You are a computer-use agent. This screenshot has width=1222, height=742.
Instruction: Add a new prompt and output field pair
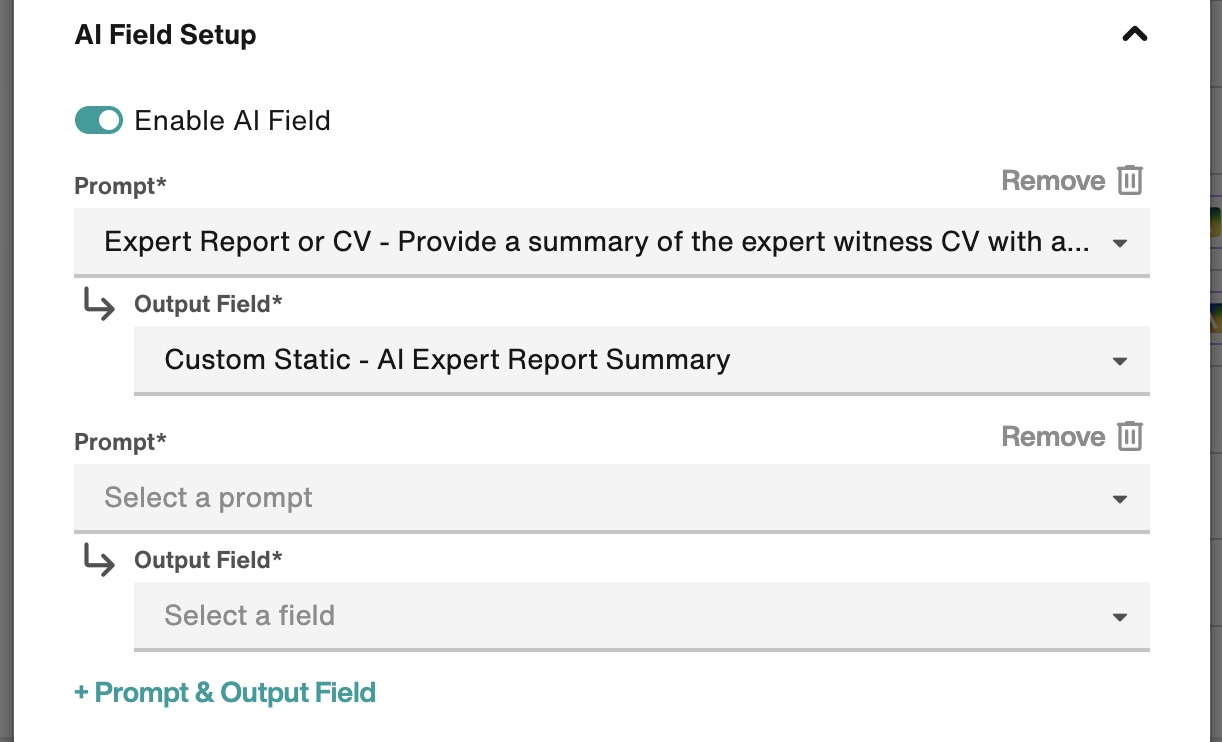224,692
